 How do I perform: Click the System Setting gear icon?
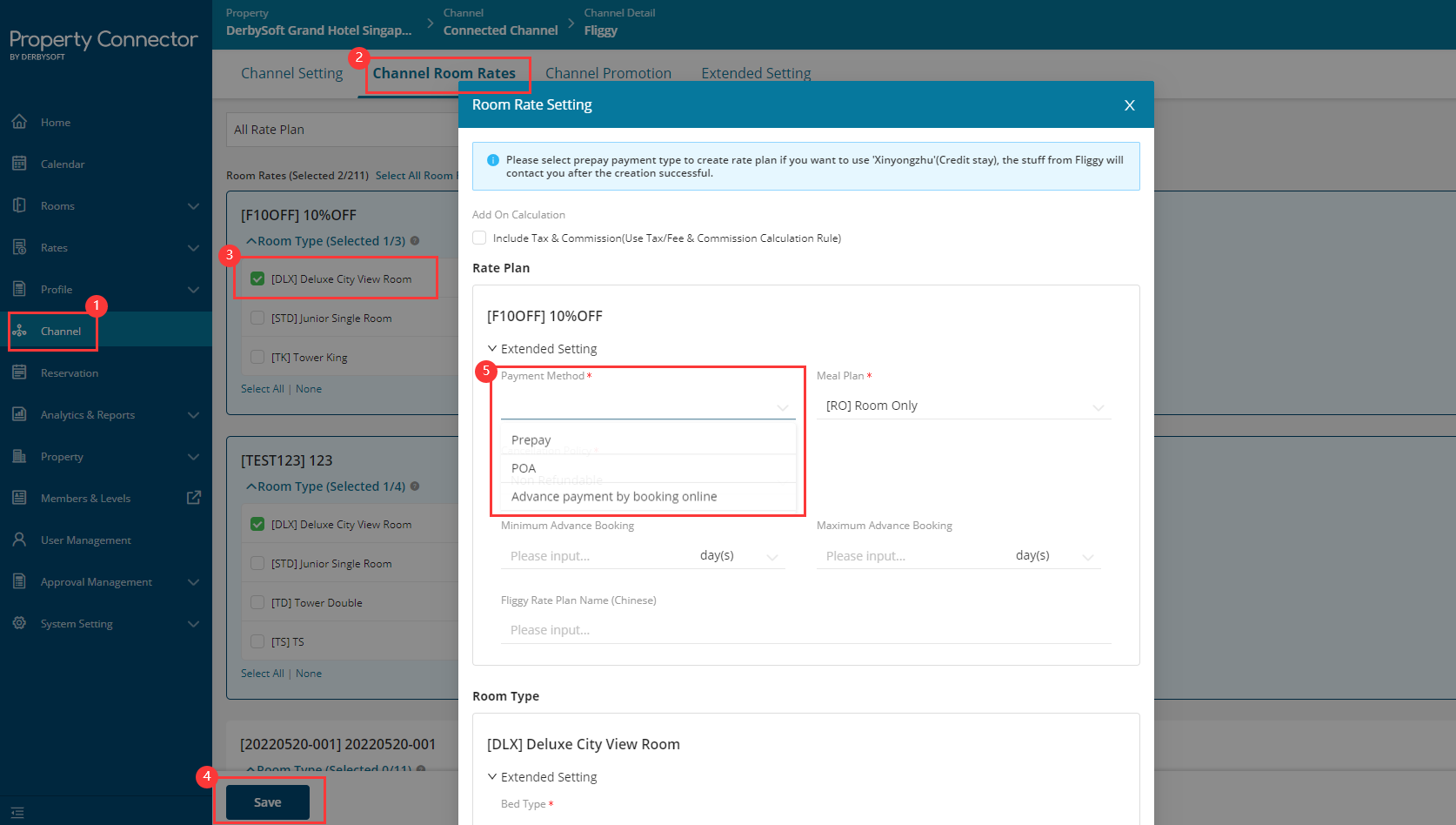pos(19,623)
